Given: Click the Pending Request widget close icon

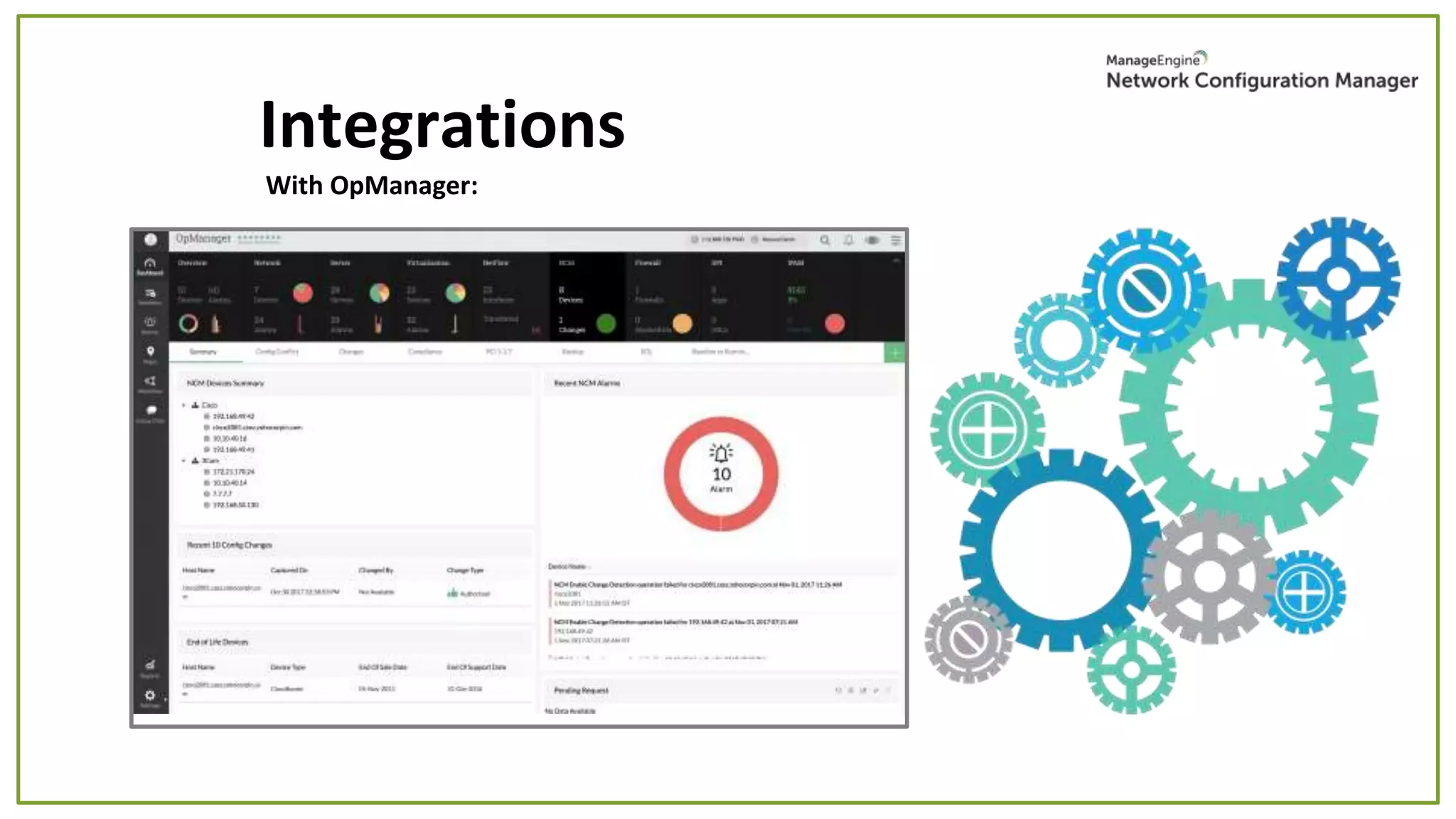Looking at the screenshot, I should pos(888,690).
